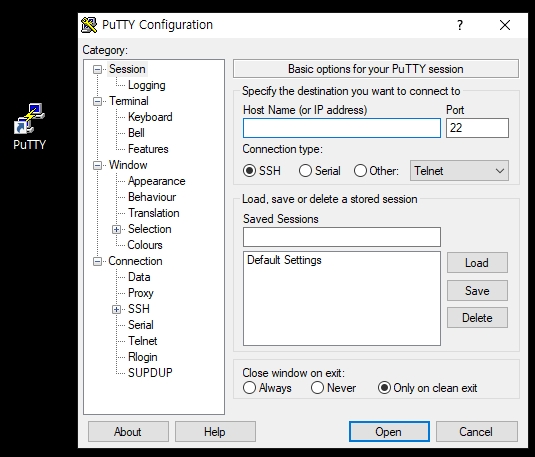Collapse the Window tree node
This screenshot has width=535, height=457.
pos(98,166)
